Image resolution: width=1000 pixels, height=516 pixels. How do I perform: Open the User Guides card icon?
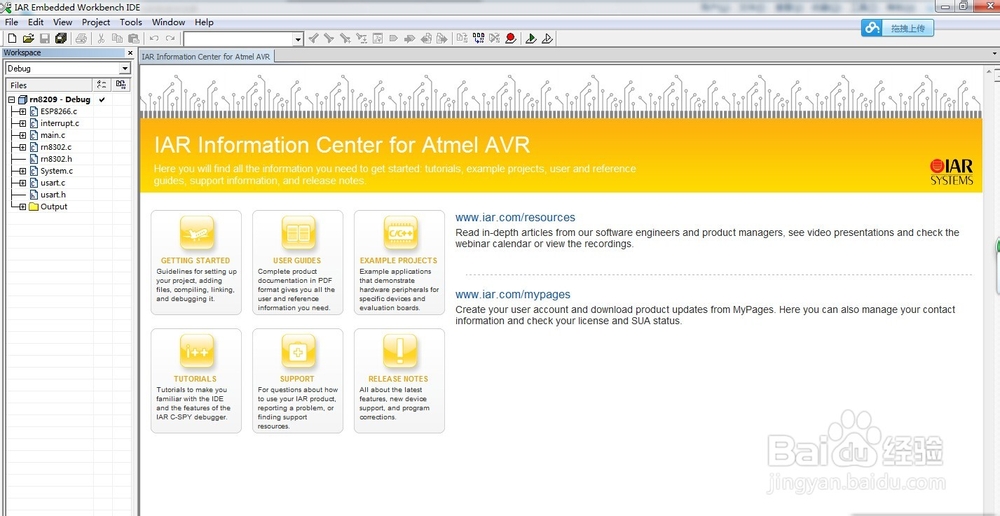point(298,233)
